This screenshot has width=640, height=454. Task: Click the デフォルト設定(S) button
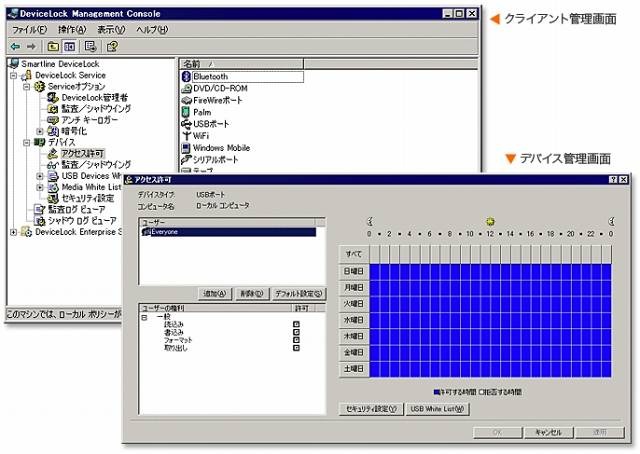[x=299, y=294]
